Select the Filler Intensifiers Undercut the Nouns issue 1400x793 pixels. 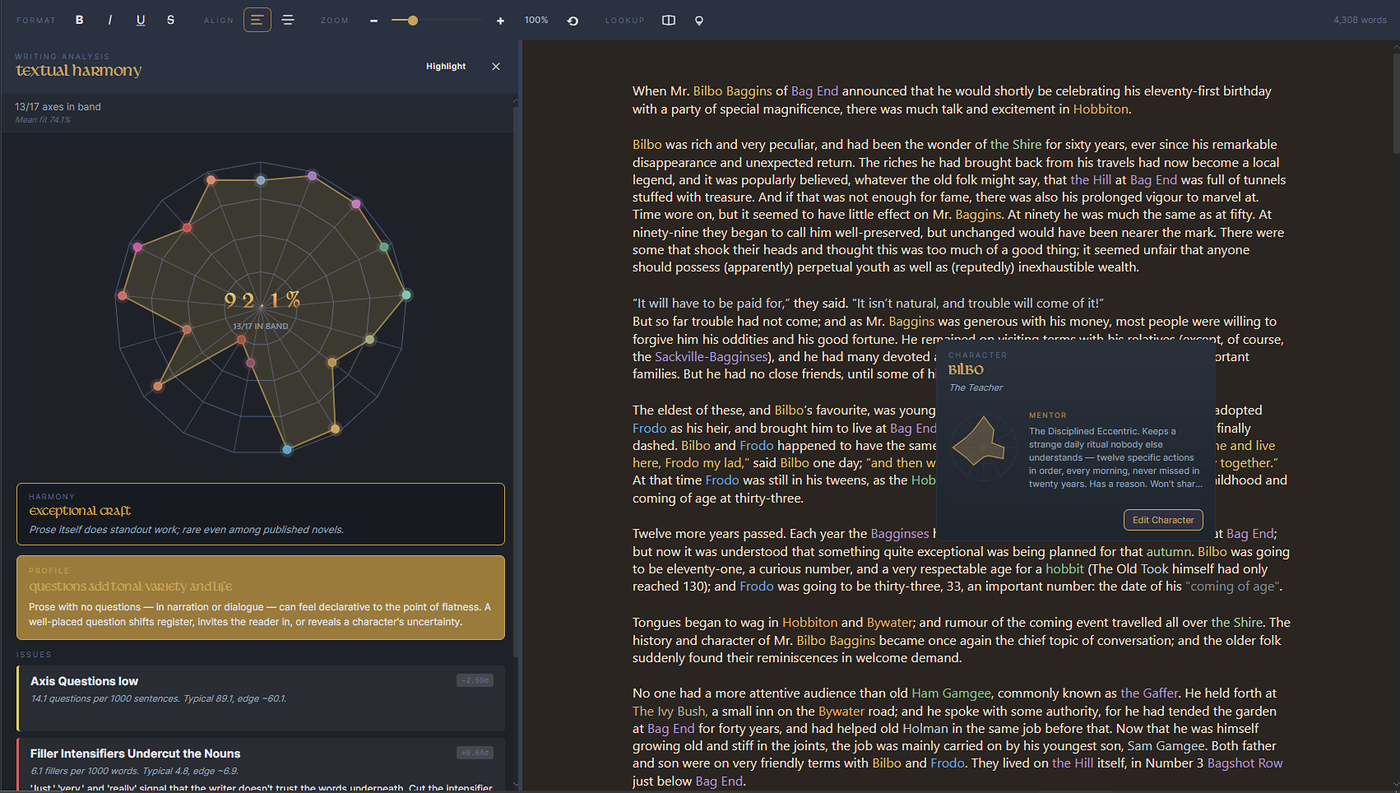tap(260, 765)
